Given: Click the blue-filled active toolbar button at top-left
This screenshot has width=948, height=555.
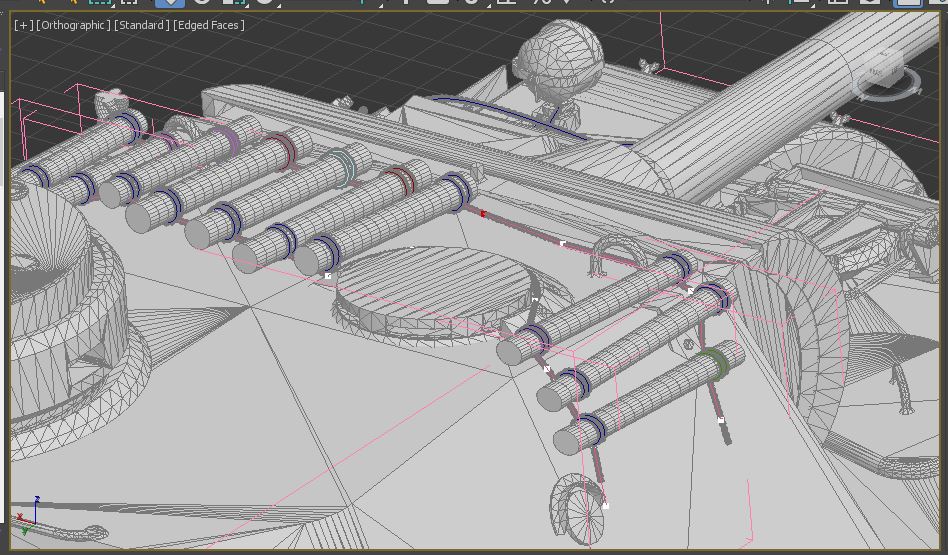Looking at the screenshot, I should [169, 3].
